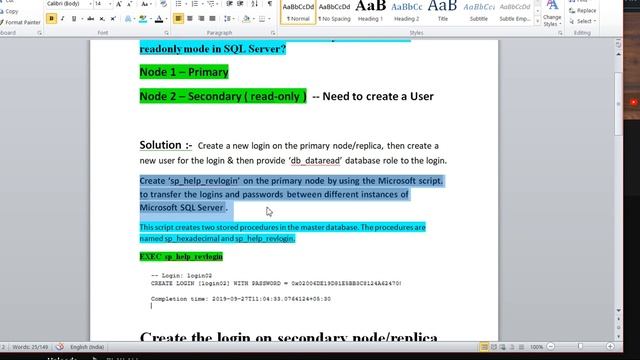The height and width of the screenshot is (360, 640).
Task: Show paragraph marks with pilcrow icon
Action: pyautogui.click(x=270, y=4)
